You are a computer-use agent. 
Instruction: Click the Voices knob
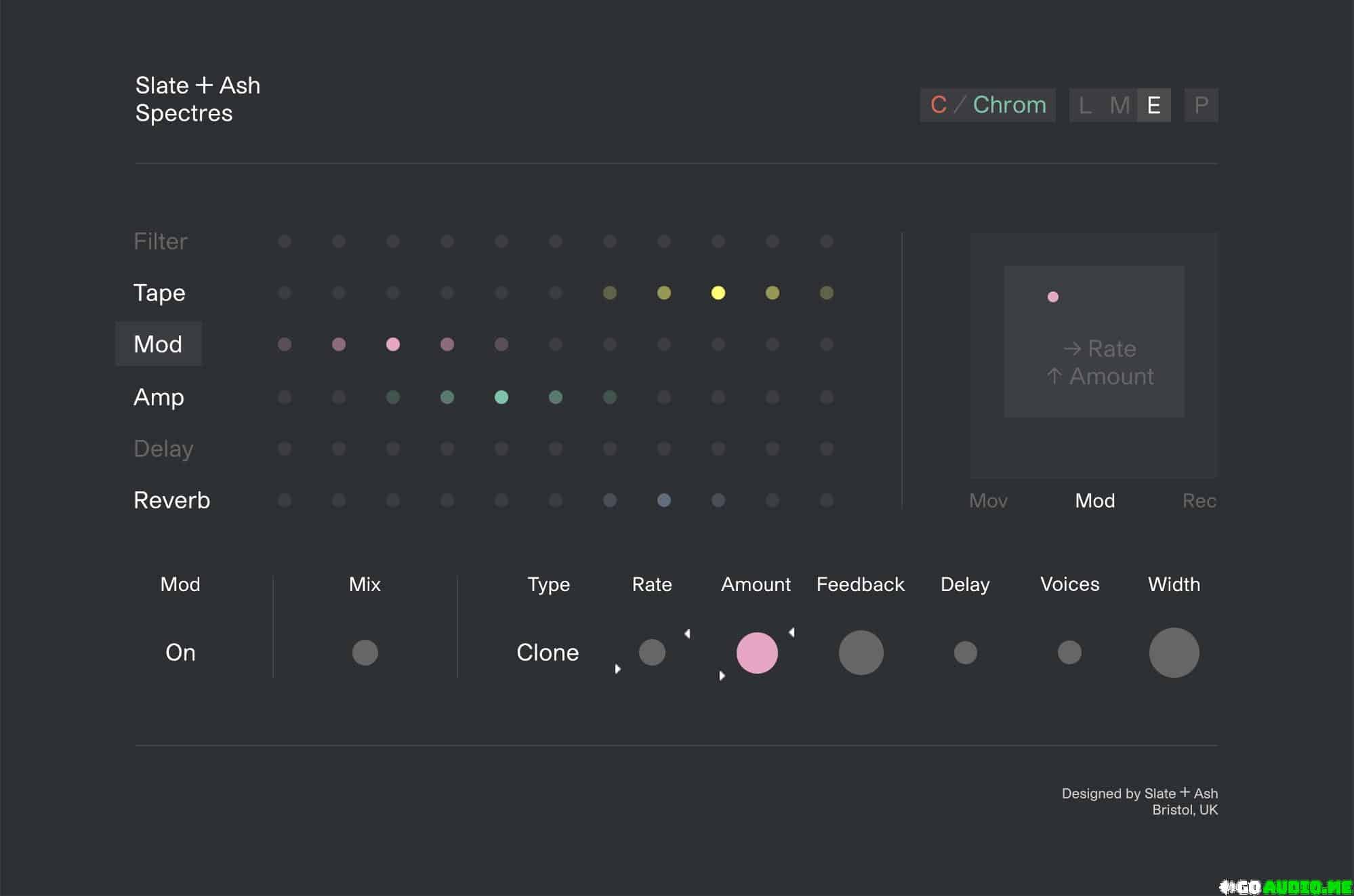(x=1069, y=653)
